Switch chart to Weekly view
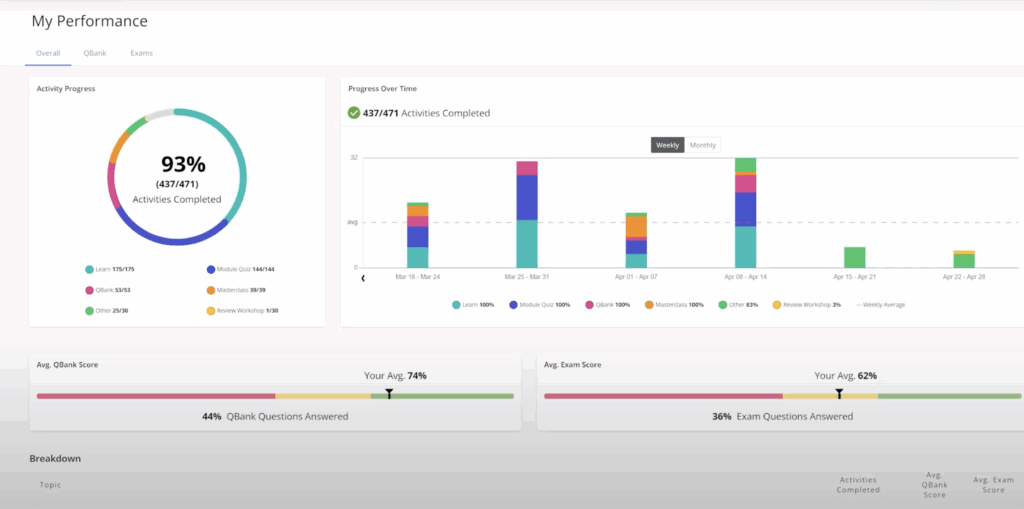This screenshot has width=1024, height=509. [x=667, y=145]
